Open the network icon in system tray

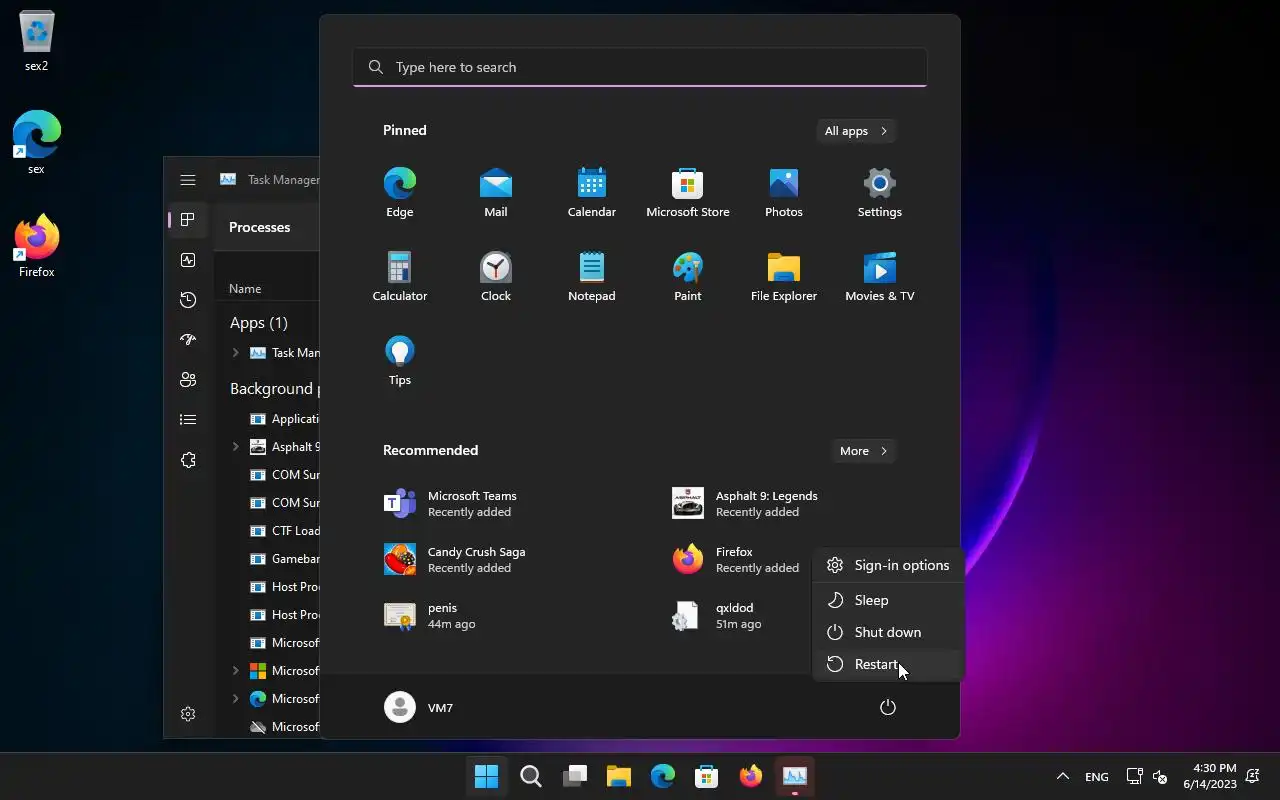coord(1134,776)
